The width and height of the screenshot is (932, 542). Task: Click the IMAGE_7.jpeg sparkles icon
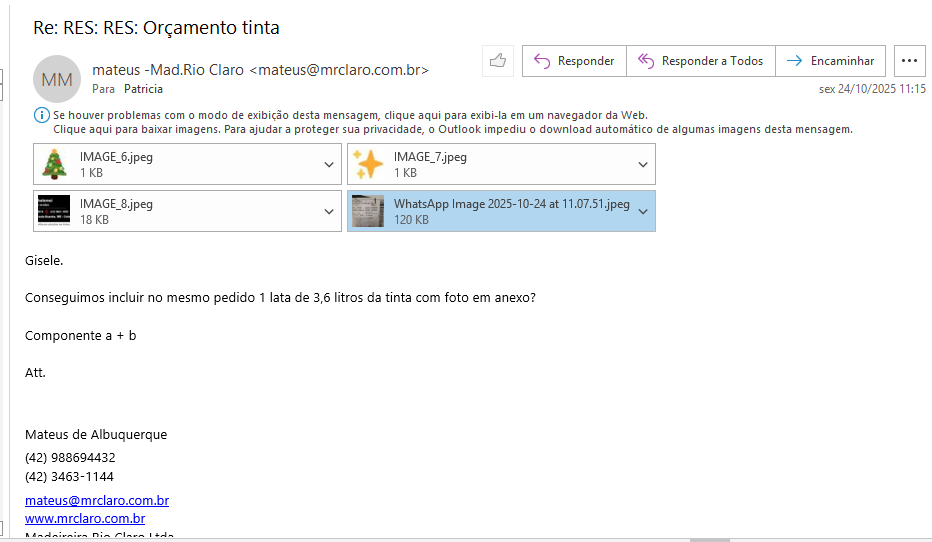(367, 164)
